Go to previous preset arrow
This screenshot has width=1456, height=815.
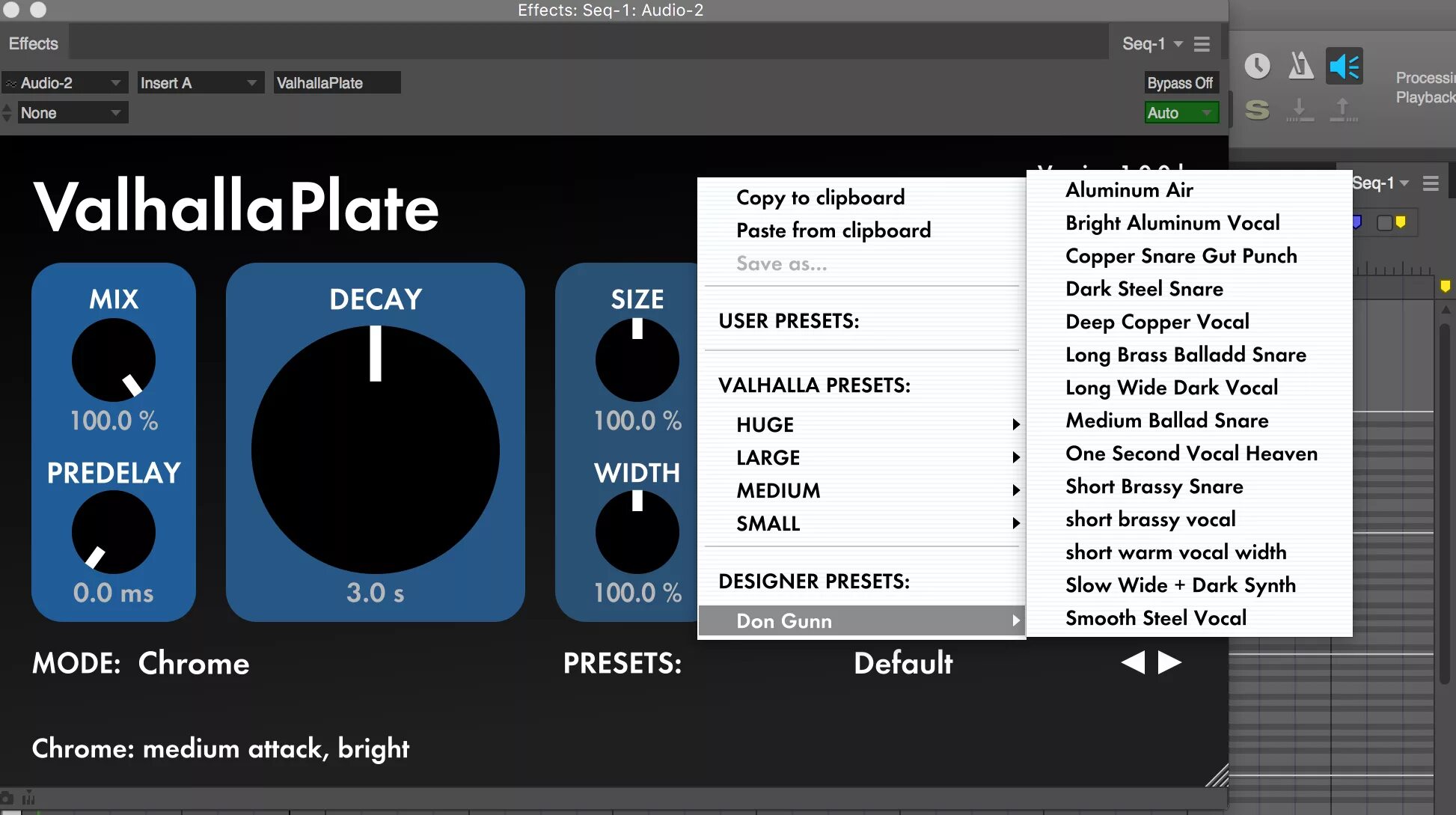click(x=1133, y=662)
